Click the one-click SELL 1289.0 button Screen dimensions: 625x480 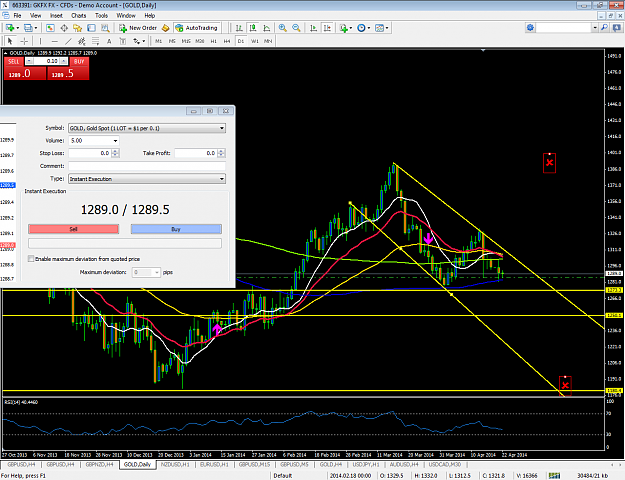pyautogui.click(x=25, y=73)
